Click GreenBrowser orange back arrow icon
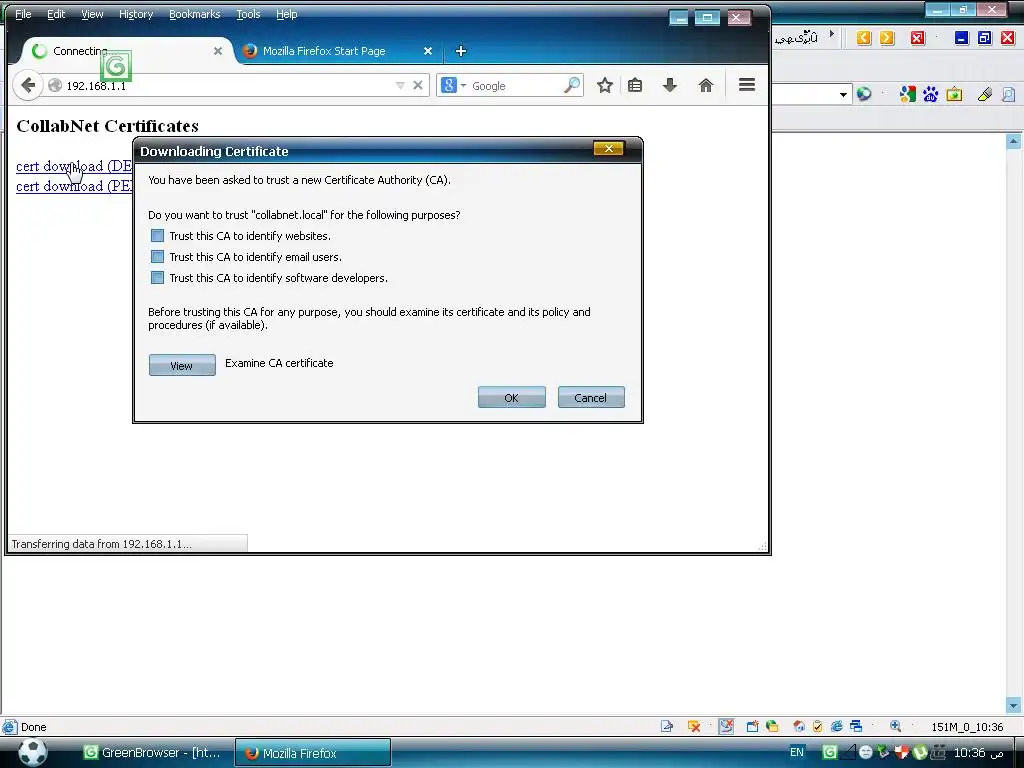The image size is (1024, 768). (x=864, y=38)
